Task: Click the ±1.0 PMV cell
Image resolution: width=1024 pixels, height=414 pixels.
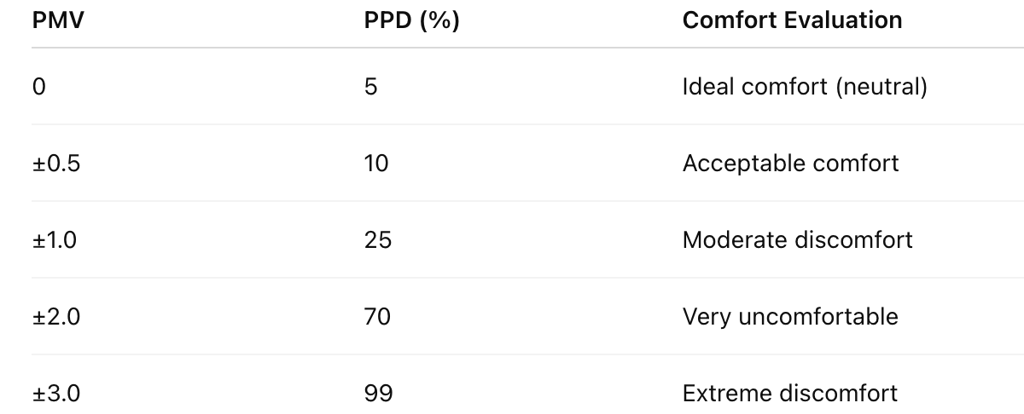Action: click(54, 240)
